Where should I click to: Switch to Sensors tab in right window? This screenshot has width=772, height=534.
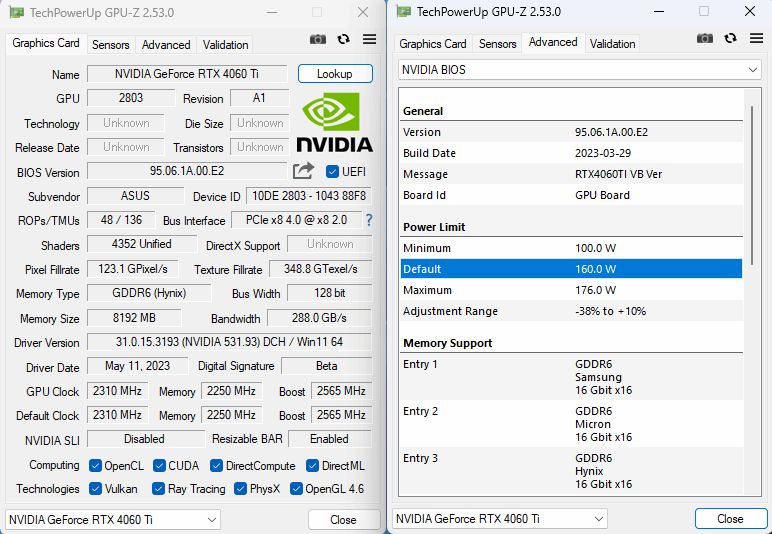pos(497,44)
